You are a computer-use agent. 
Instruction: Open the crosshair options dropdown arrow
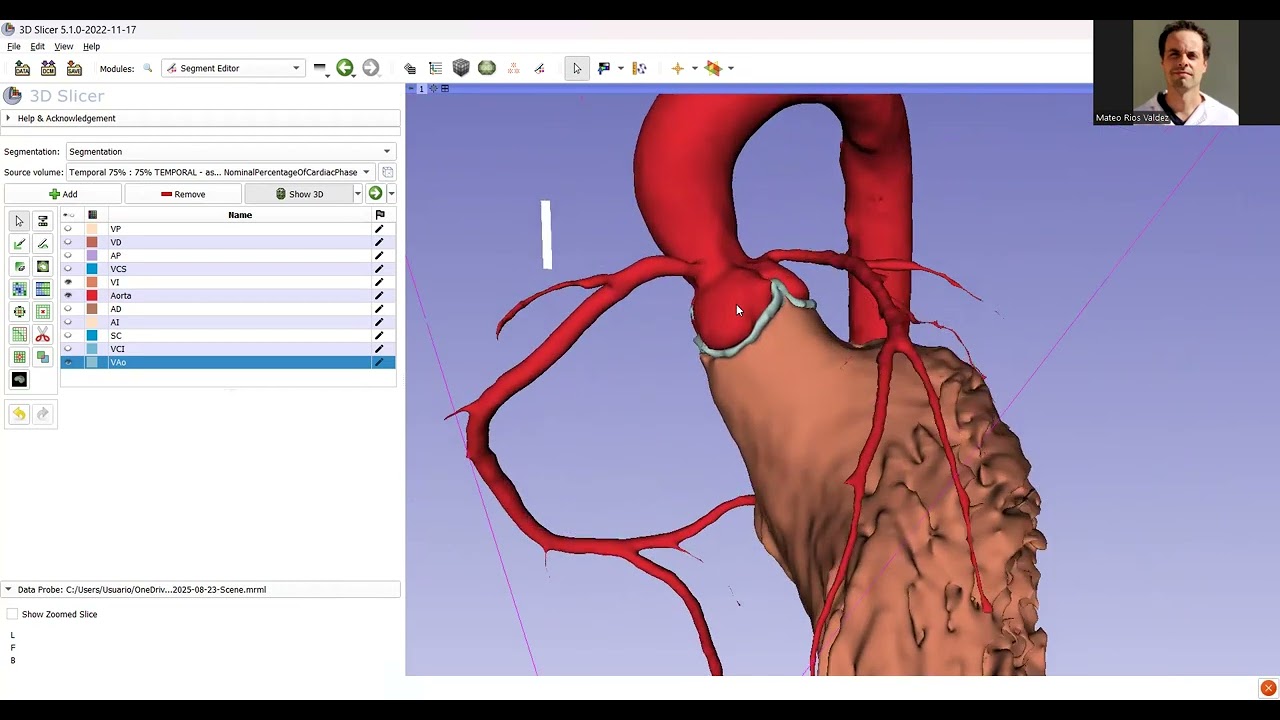pyautogui.click(x=694, y=68)
